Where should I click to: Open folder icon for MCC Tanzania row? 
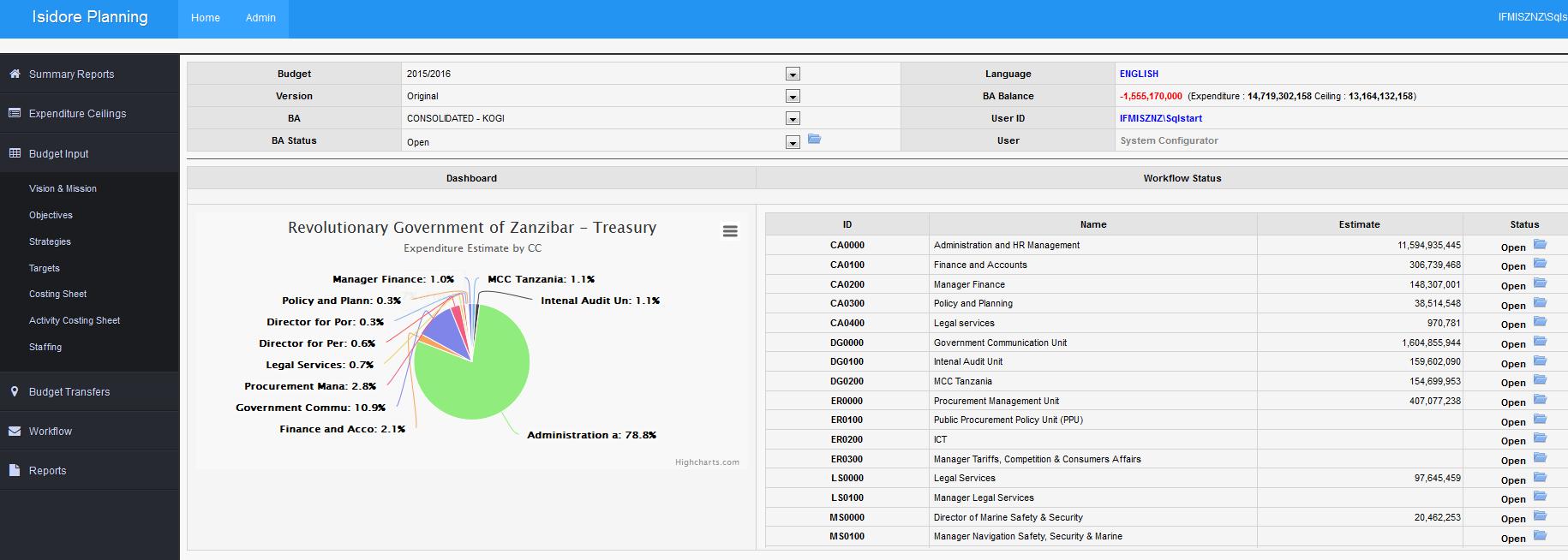[x=1540, y=380]
